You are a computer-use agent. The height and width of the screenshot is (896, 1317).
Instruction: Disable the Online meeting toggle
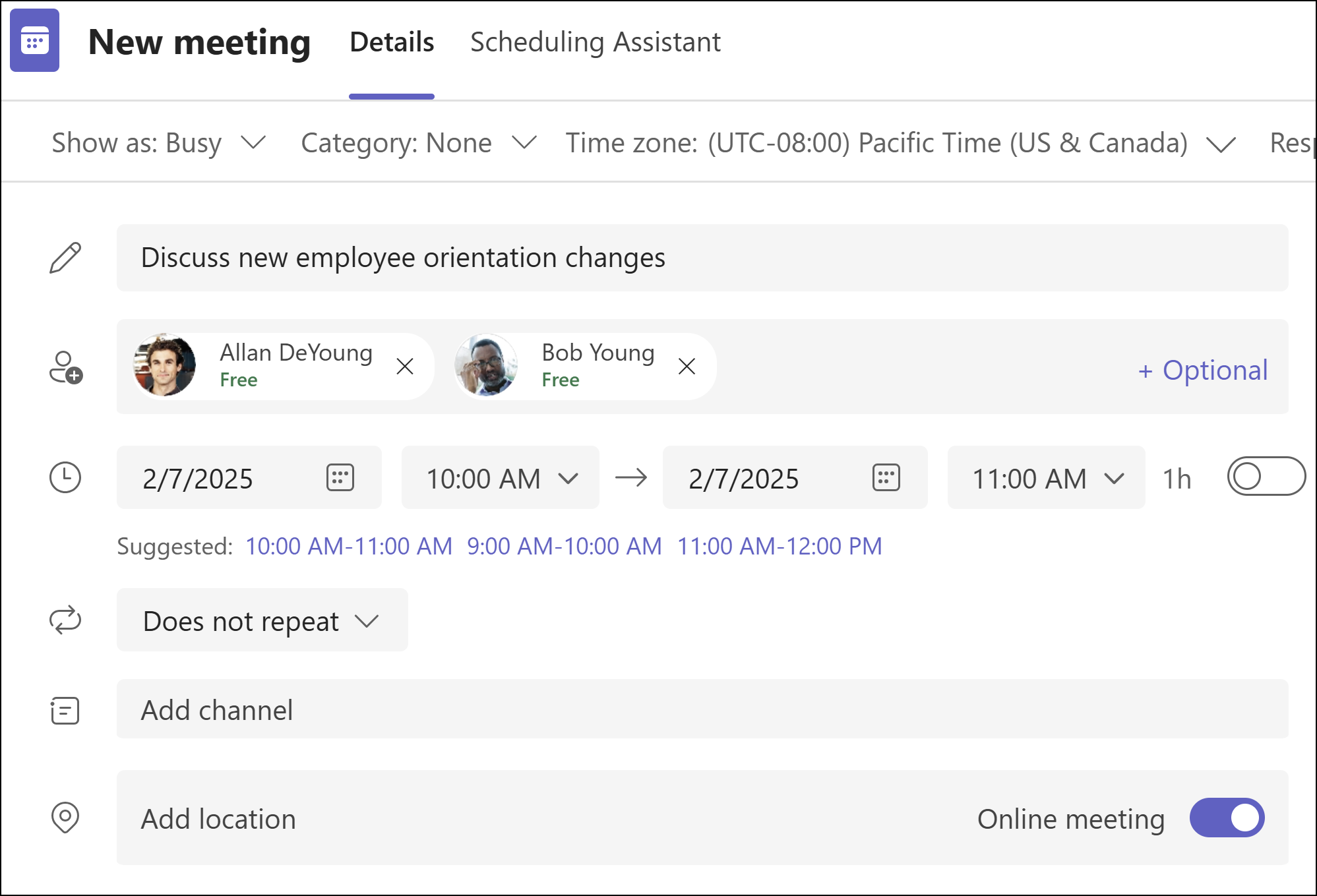pos(1227,818)
